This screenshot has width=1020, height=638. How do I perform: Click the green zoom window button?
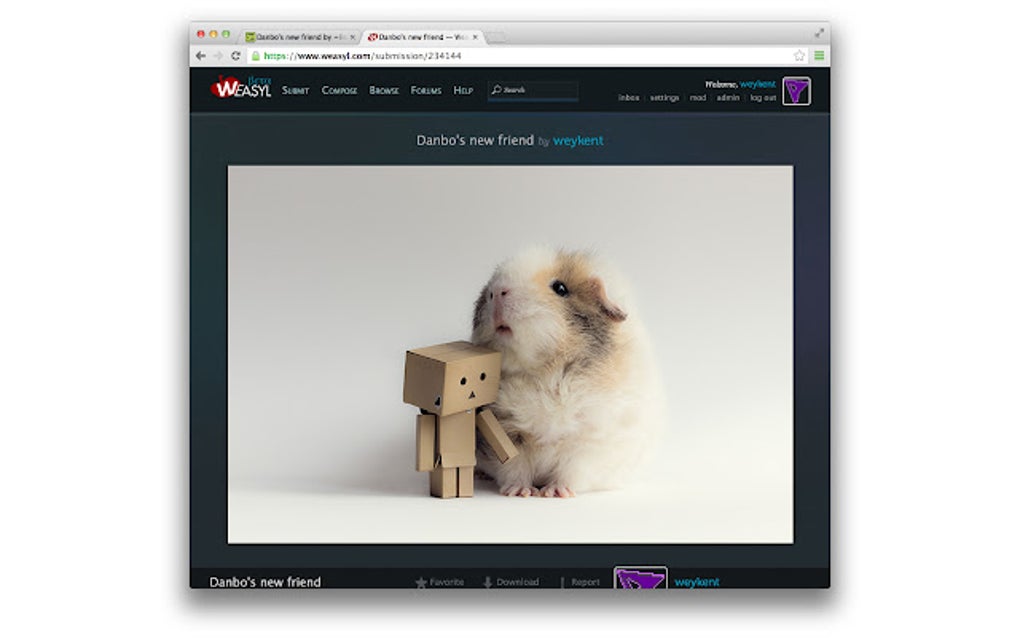[x=226, y=34]
